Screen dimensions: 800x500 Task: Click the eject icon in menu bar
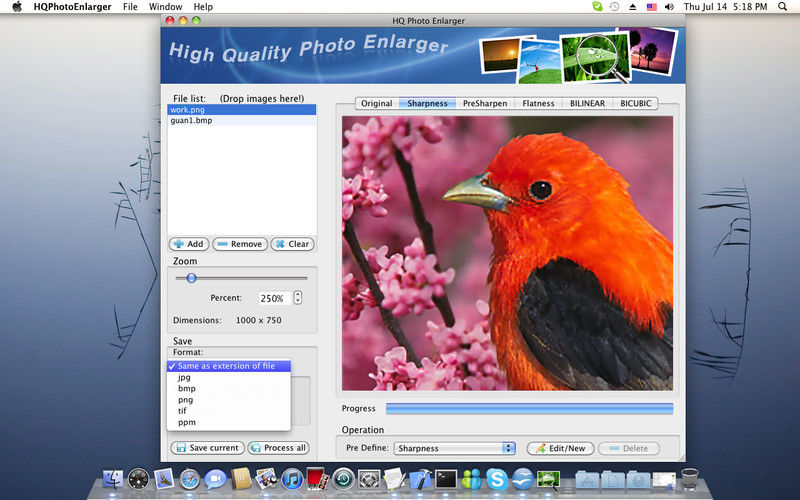pos(633,7)
